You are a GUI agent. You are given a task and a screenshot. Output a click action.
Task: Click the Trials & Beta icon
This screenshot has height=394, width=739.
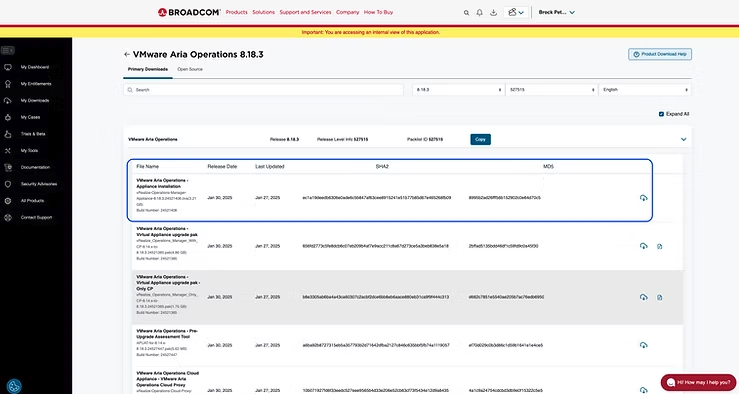[8, 134]
